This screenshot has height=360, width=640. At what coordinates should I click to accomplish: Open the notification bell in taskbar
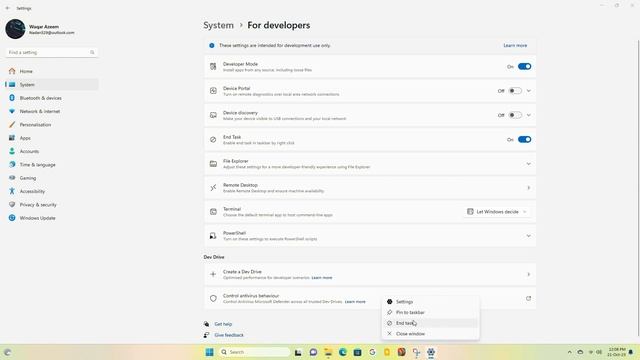[631, 352]
